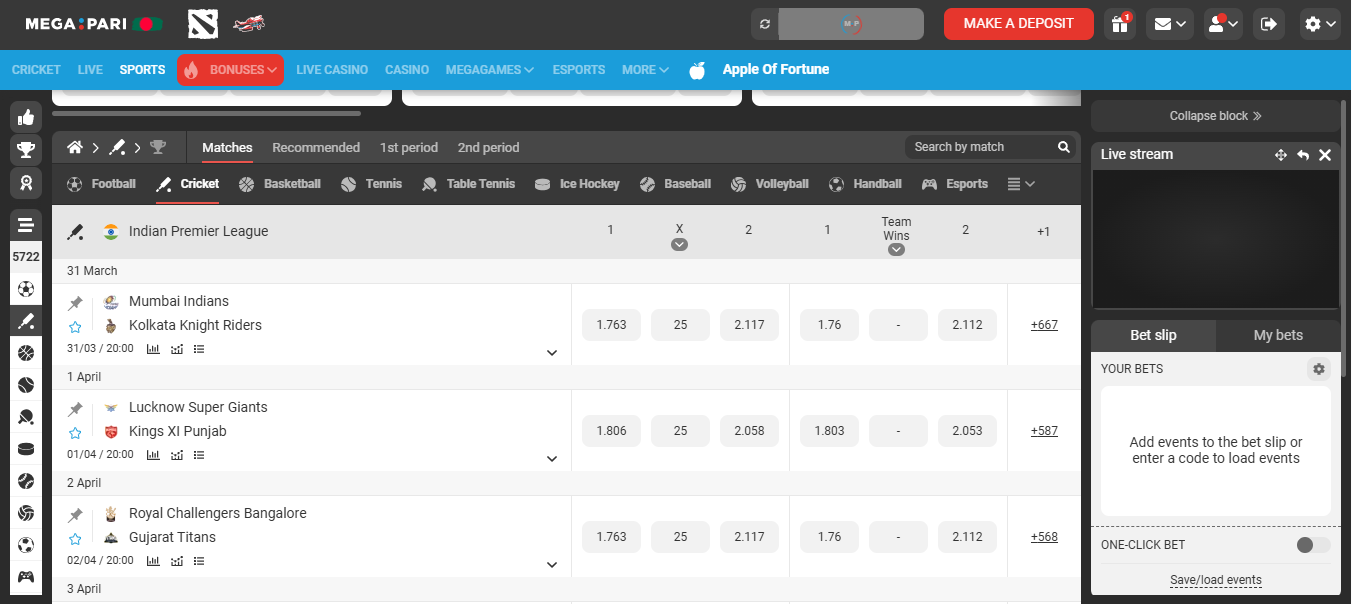This screenshot has width=1352, height=604.
Task: Favorite the Mumbai Indians match with star
Action: pos(75,327)
